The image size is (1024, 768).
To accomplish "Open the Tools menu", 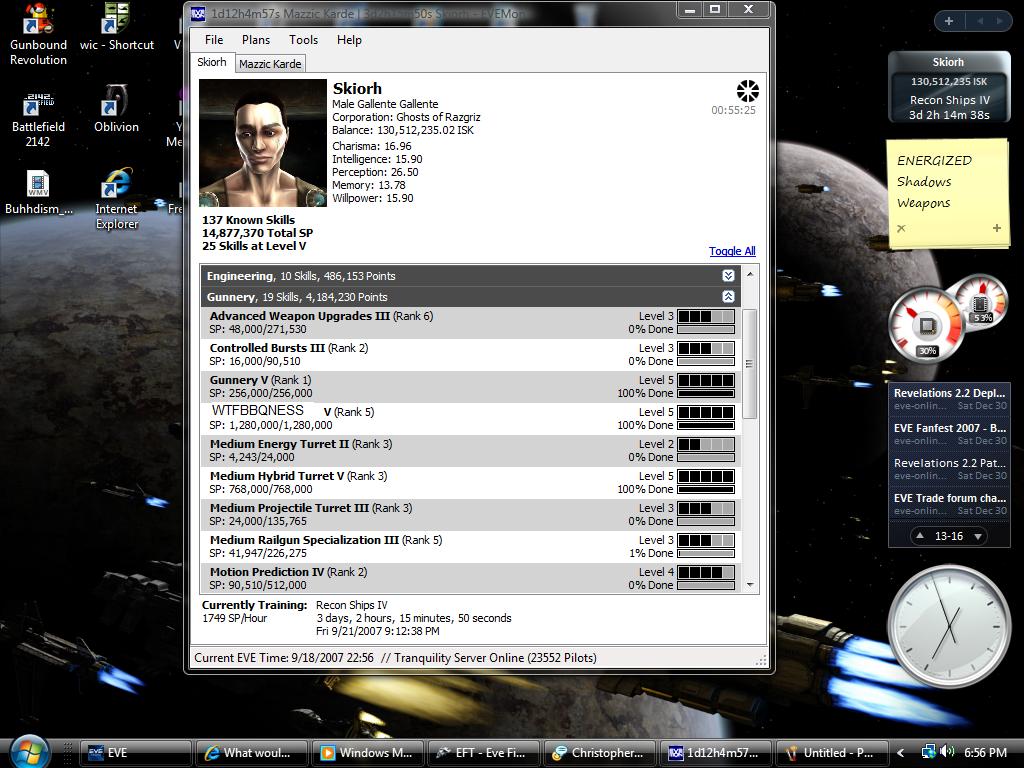I will [303, 40].
